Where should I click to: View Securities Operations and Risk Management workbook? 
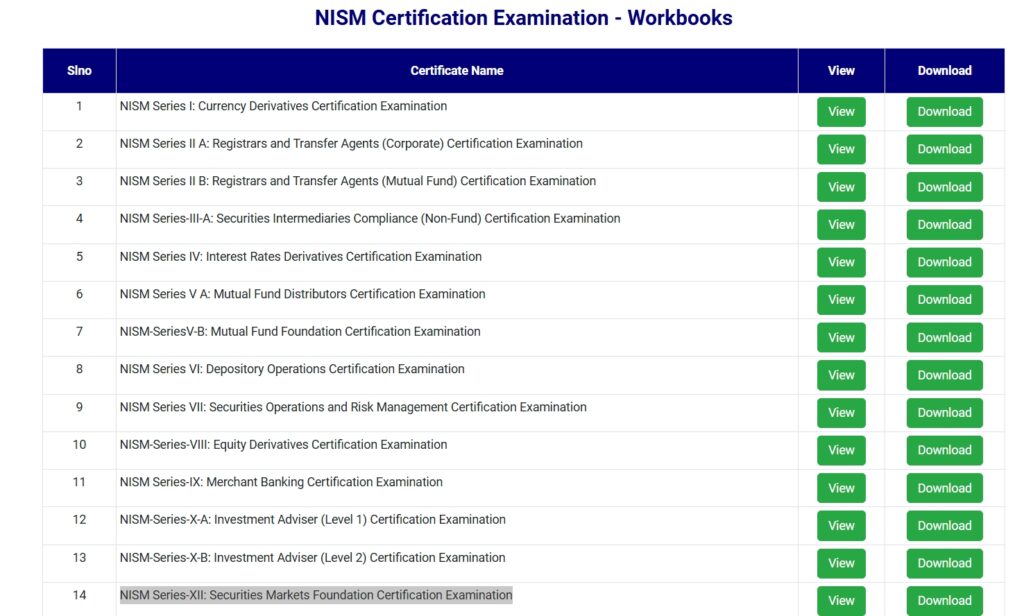(841, 413)
